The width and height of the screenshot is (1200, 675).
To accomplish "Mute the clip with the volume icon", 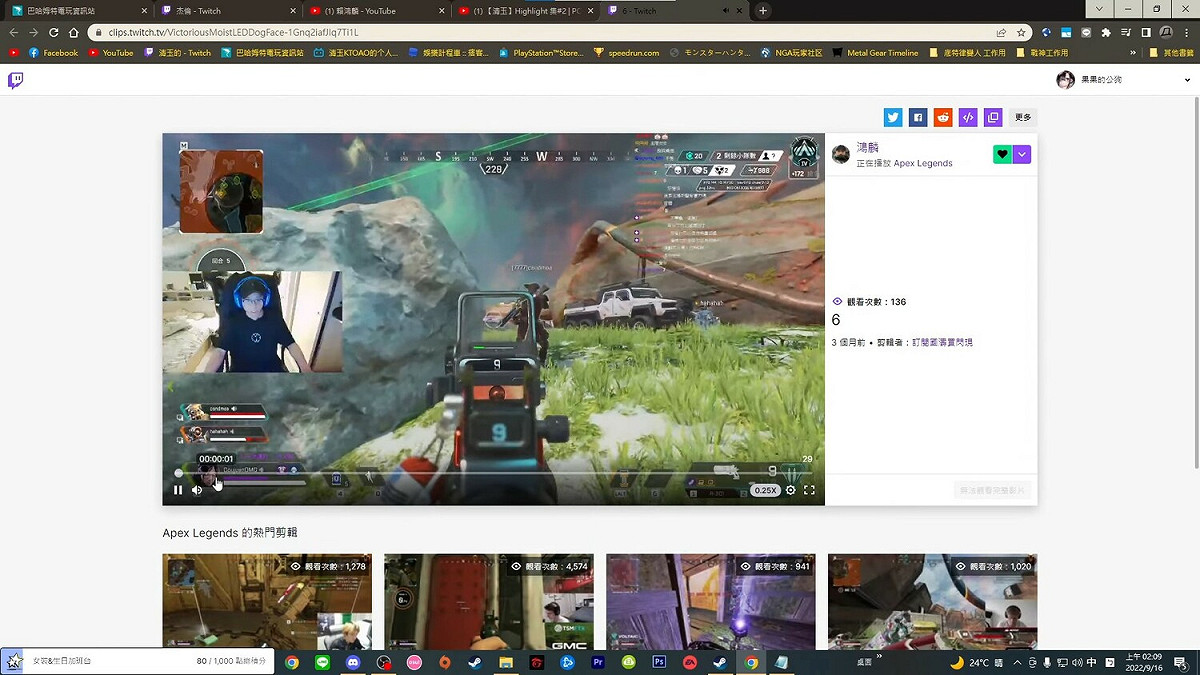I will (x=197, y=490).
